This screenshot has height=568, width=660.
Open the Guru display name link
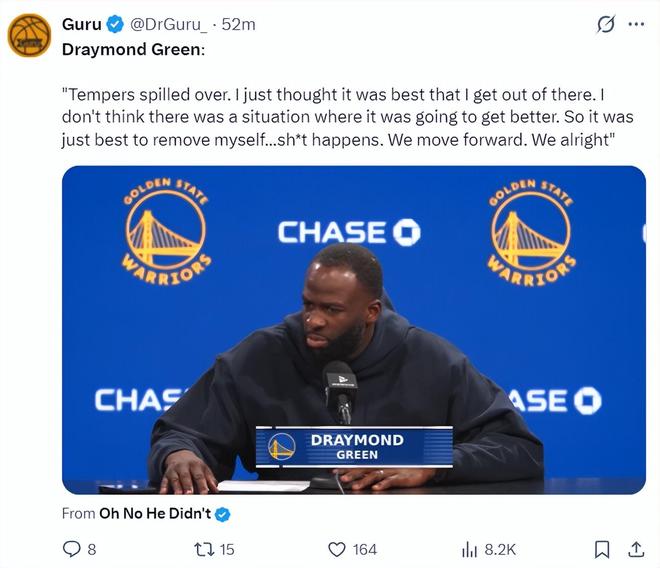coord(82,24)
